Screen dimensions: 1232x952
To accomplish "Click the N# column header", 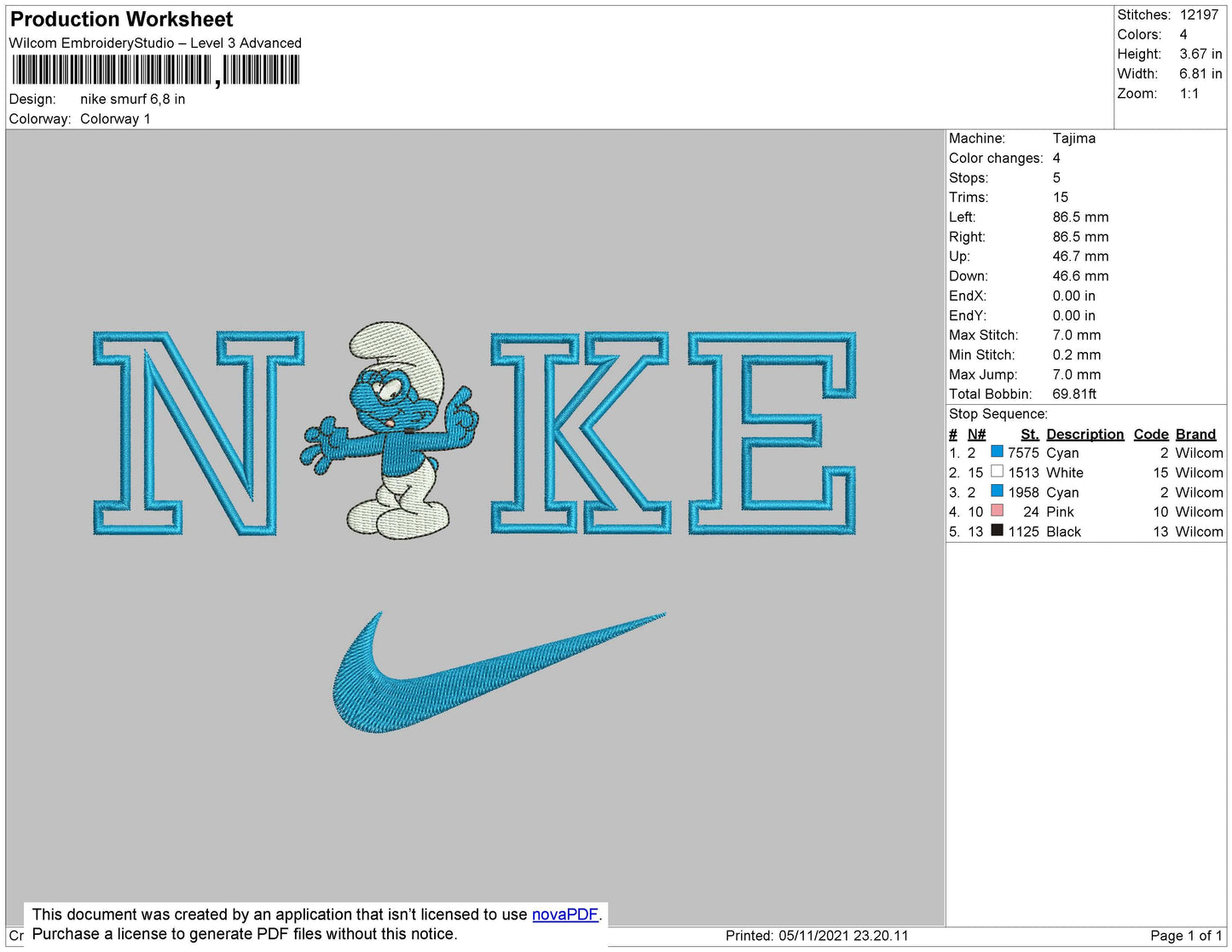I will coord(976,435).
